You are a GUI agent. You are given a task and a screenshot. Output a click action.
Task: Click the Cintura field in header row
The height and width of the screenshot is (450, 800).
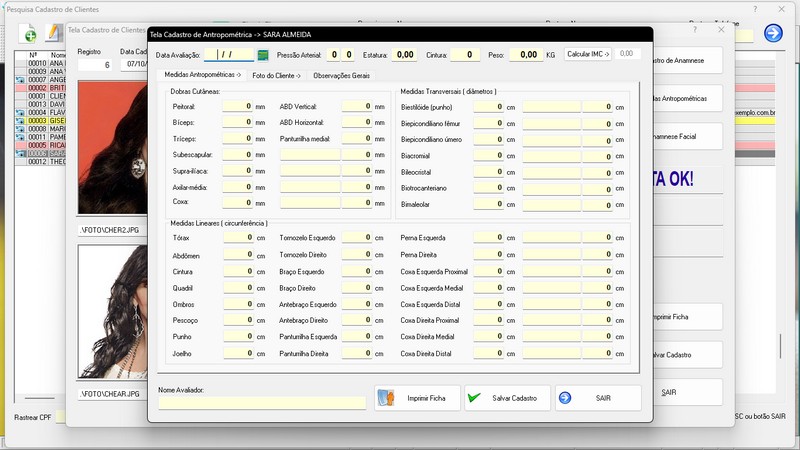[x=464, y=55]
